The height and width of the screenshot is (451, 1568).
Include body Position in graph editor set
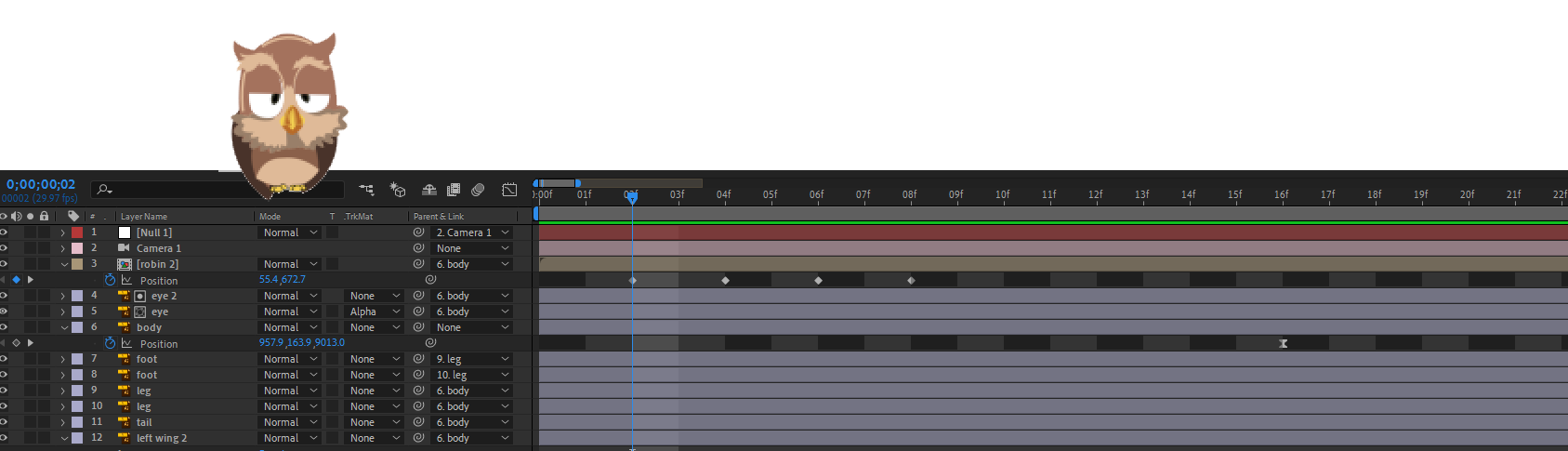126,343
